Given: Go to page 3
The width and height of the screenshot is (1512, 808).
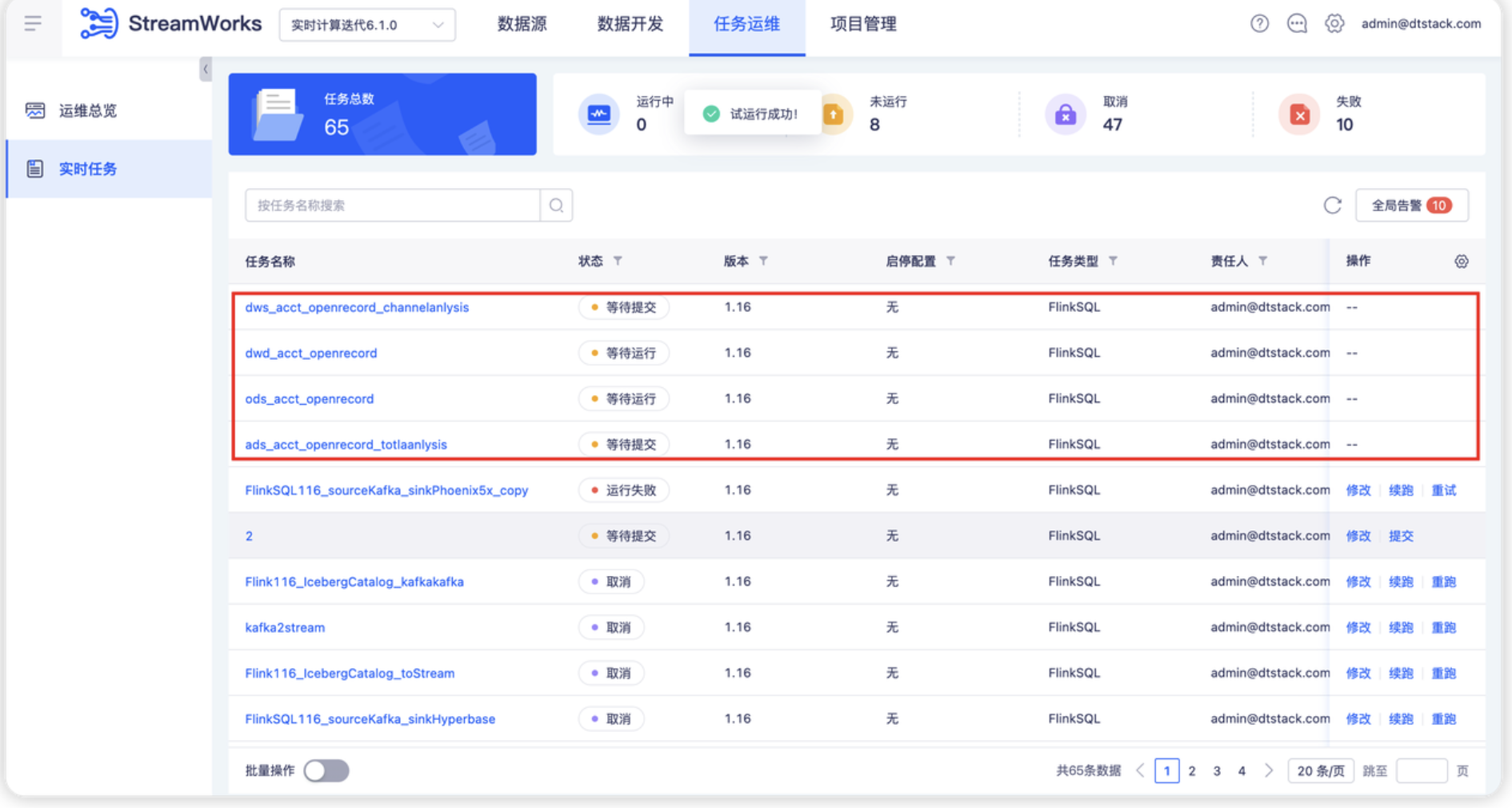Looking at the screenshot, I should click(1217, 770).
